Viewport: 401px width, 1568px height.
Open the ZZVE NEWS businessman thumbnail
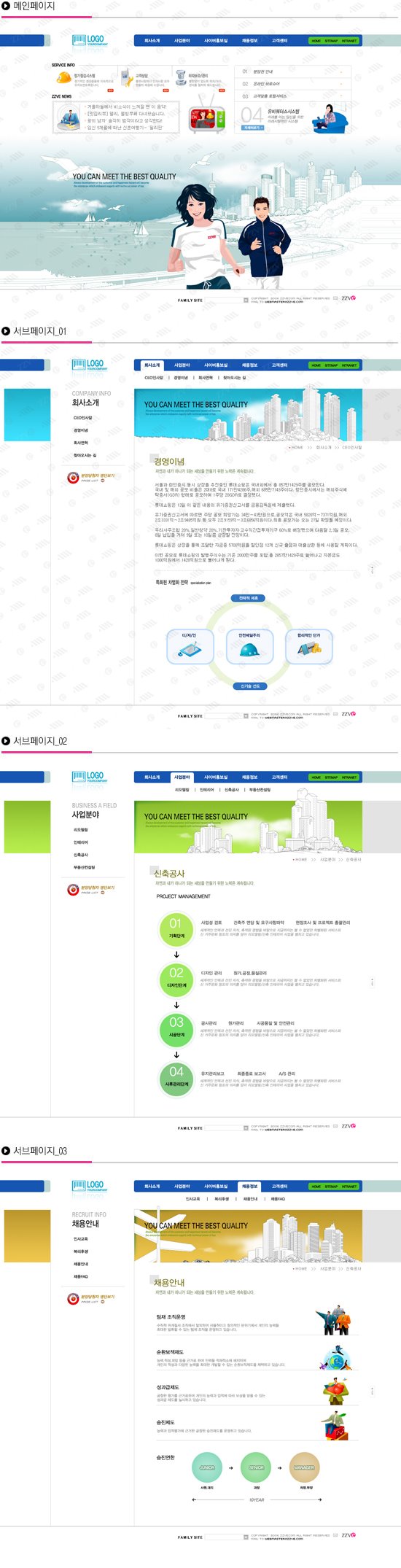click(x=68, y=117)
